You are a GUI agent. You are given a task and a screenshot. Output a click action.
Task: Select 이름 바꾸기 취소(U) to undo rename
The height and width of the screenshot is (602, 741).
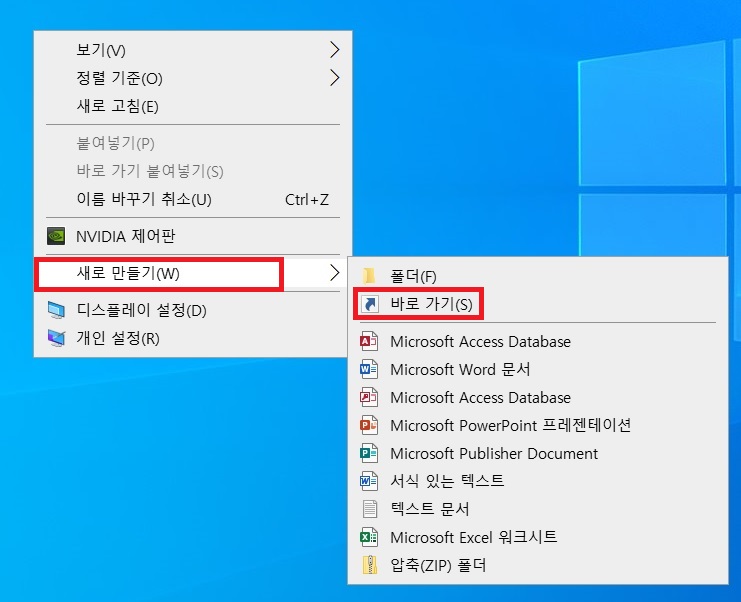point(193,199)
